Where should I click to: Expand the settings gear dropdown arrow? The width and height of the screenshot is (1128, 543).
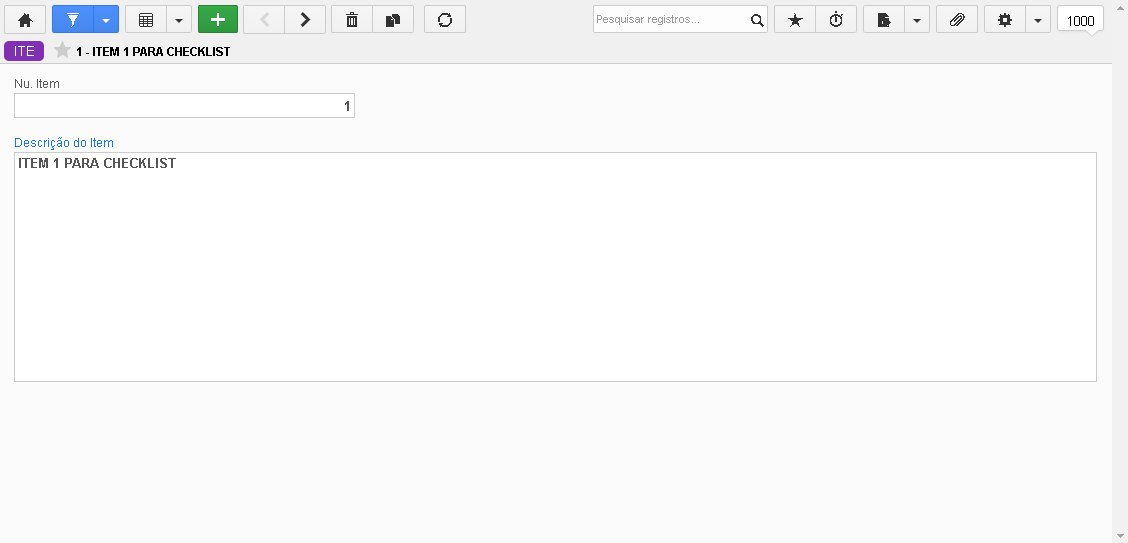1038,19
